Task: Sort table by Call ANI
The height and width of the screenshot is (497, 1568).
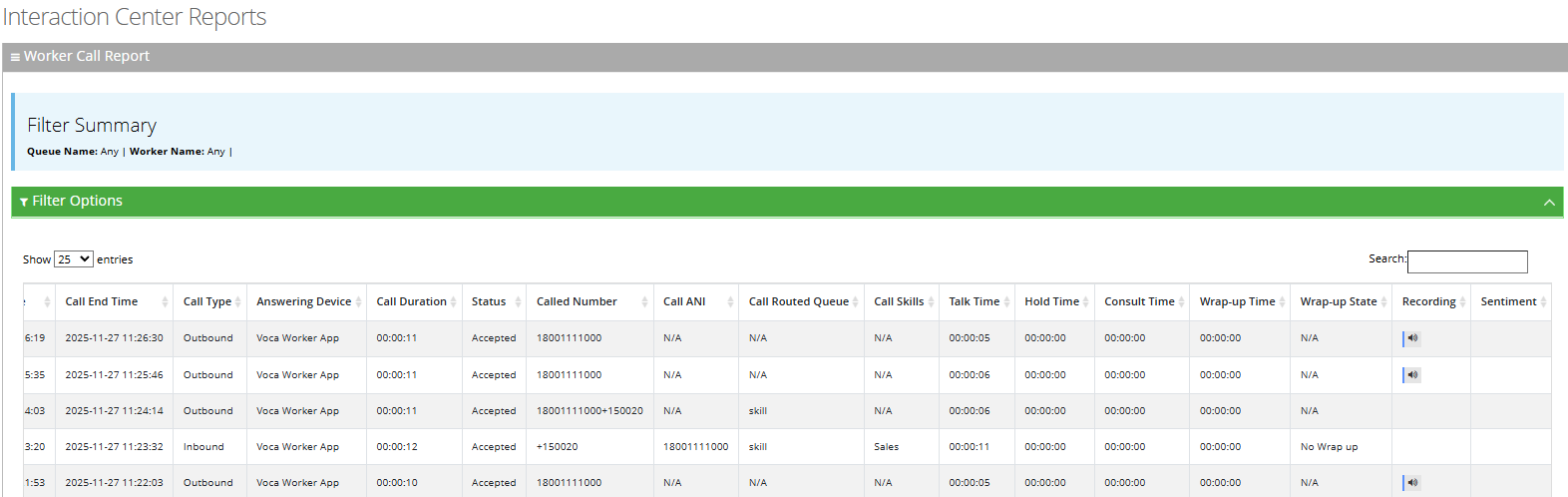Action: point(684,301)
